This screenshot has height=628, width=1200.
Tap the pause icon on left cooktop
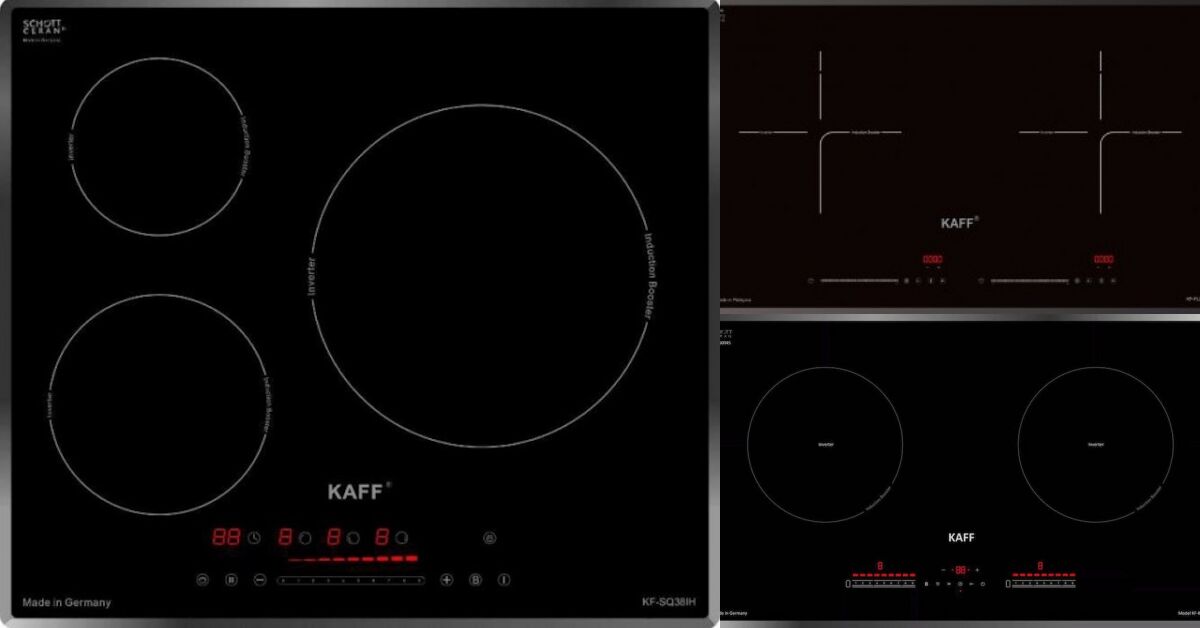pyautogui.click(x=231, y=579)
